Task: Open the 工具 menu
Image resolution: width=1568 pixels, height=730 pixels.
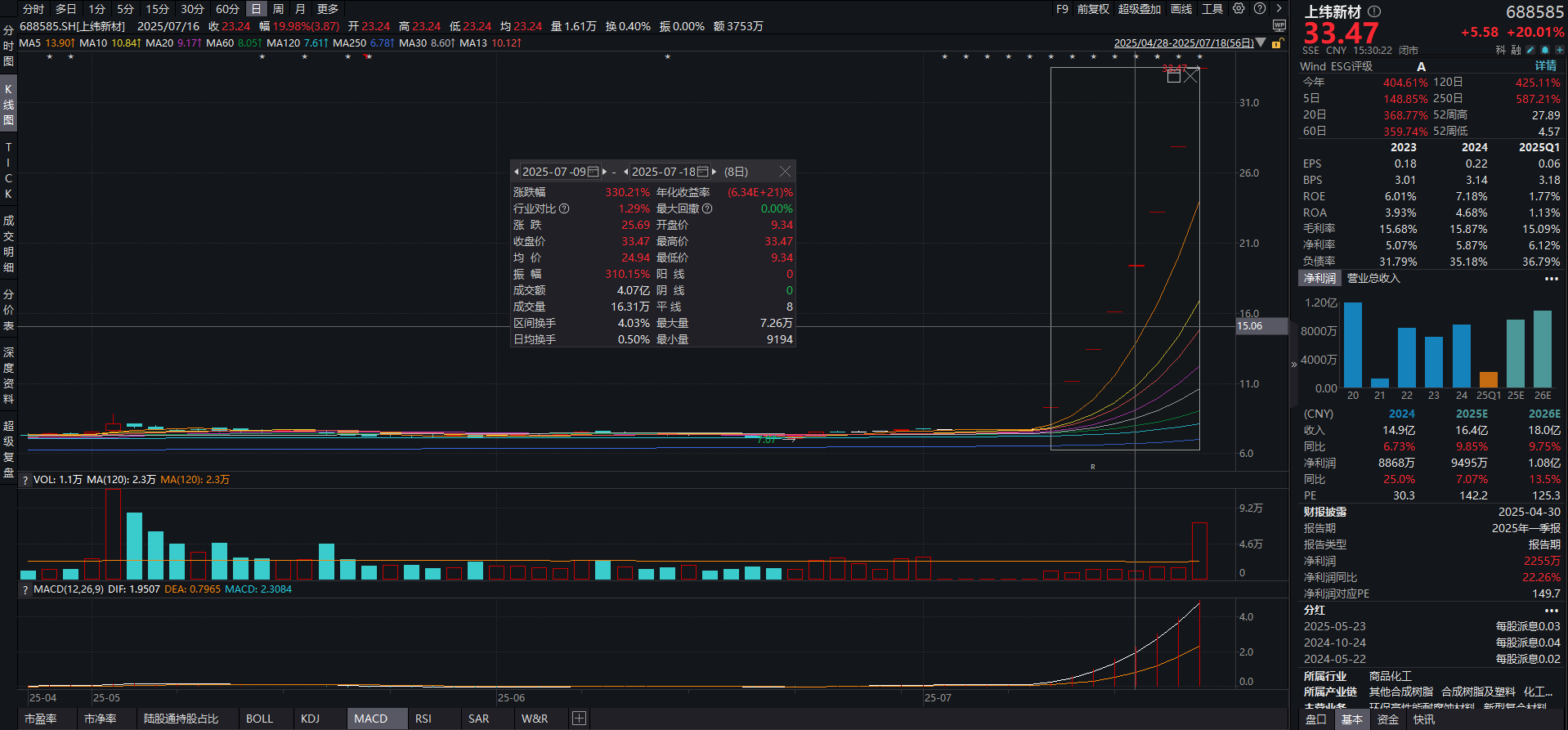Action: point(1212,9)
